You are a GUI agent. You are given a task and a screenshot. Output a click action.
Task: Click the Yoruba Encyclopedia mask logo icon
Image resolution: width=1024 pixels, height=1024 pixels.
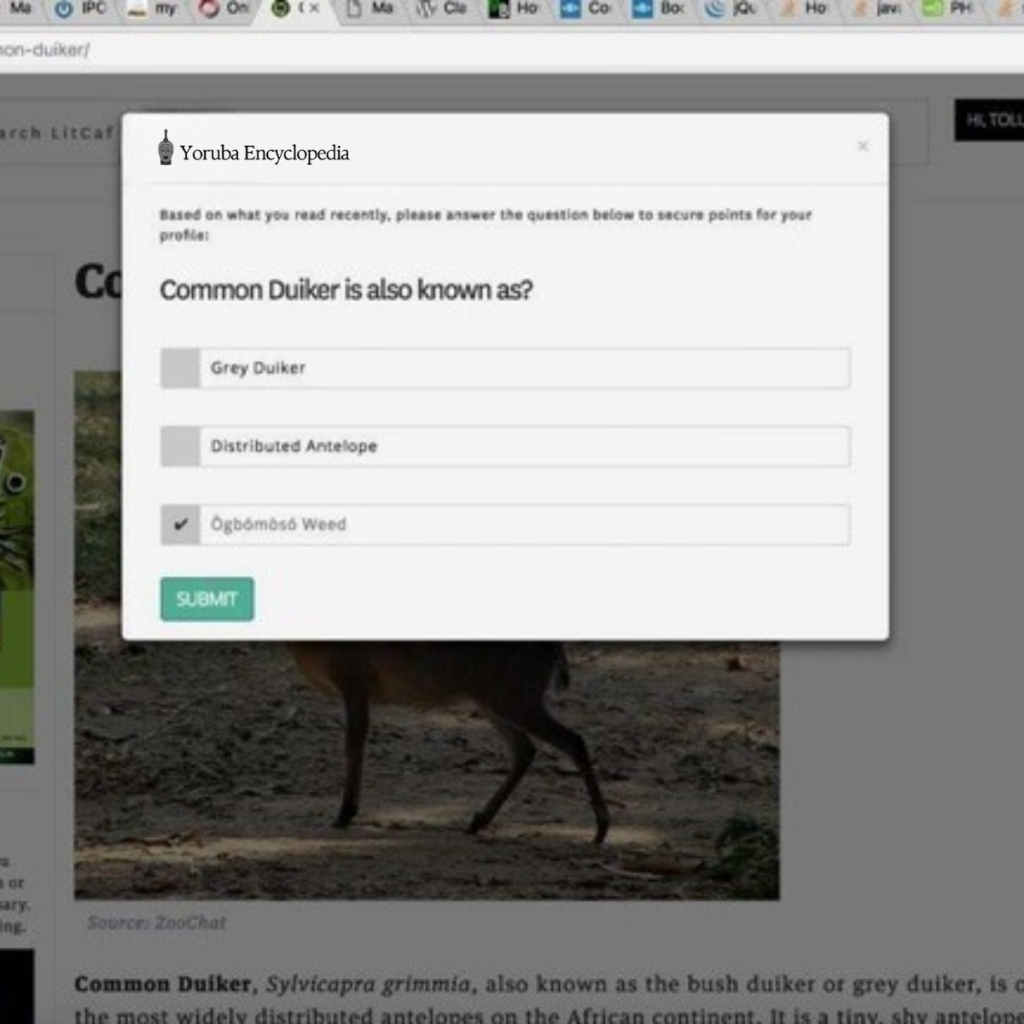(x=166, y=148)
